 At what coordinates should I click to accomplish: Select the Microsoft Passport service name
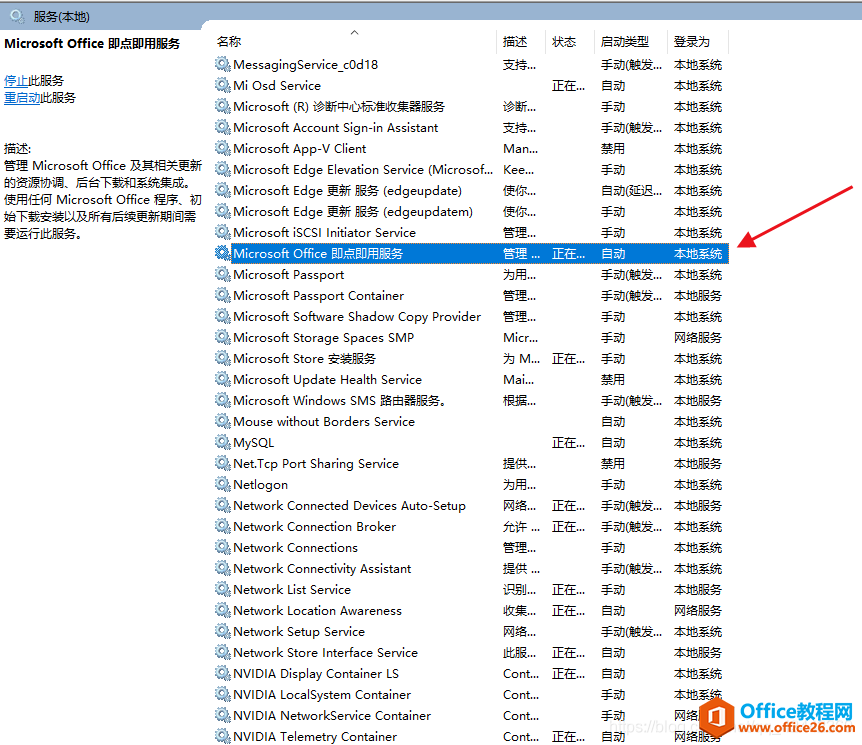point(289,274)
